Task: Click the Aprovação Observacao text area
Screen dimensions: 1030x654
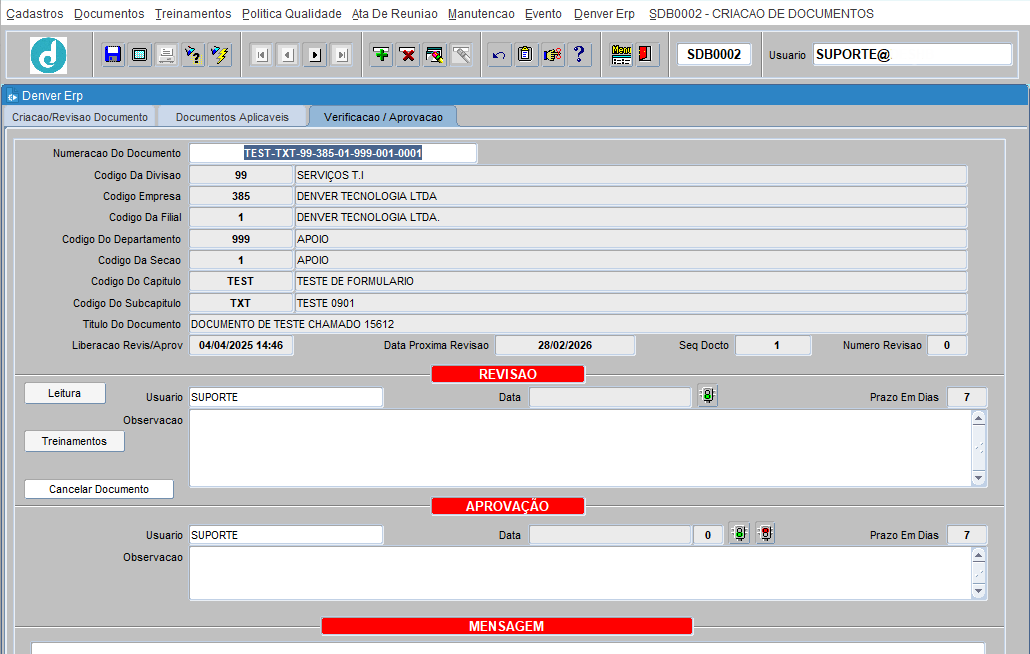Action: point(581,573)
